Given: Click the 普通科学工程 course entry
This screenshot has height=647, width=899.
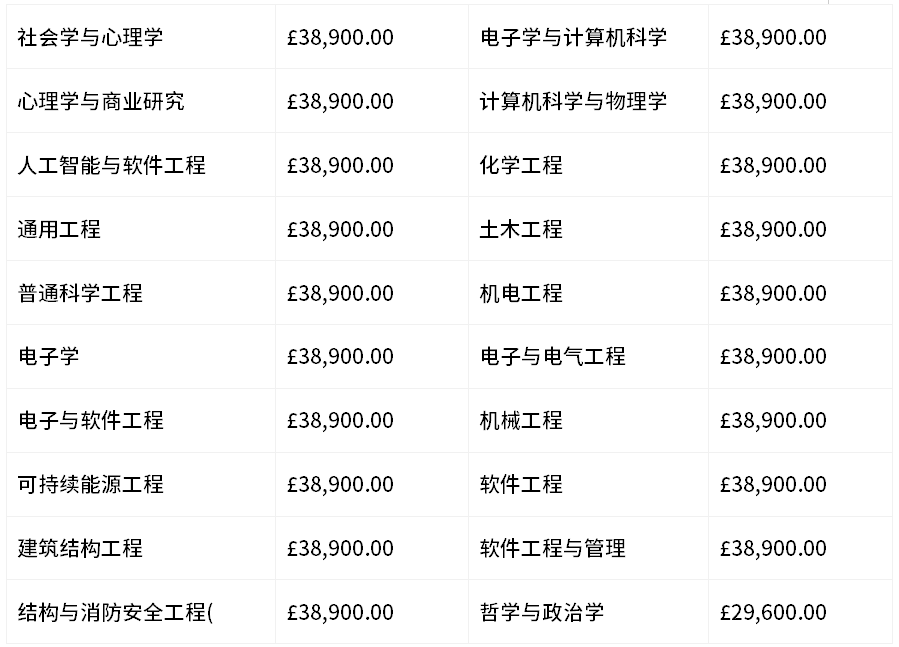Looking at the screenshot, I should 80,294.
